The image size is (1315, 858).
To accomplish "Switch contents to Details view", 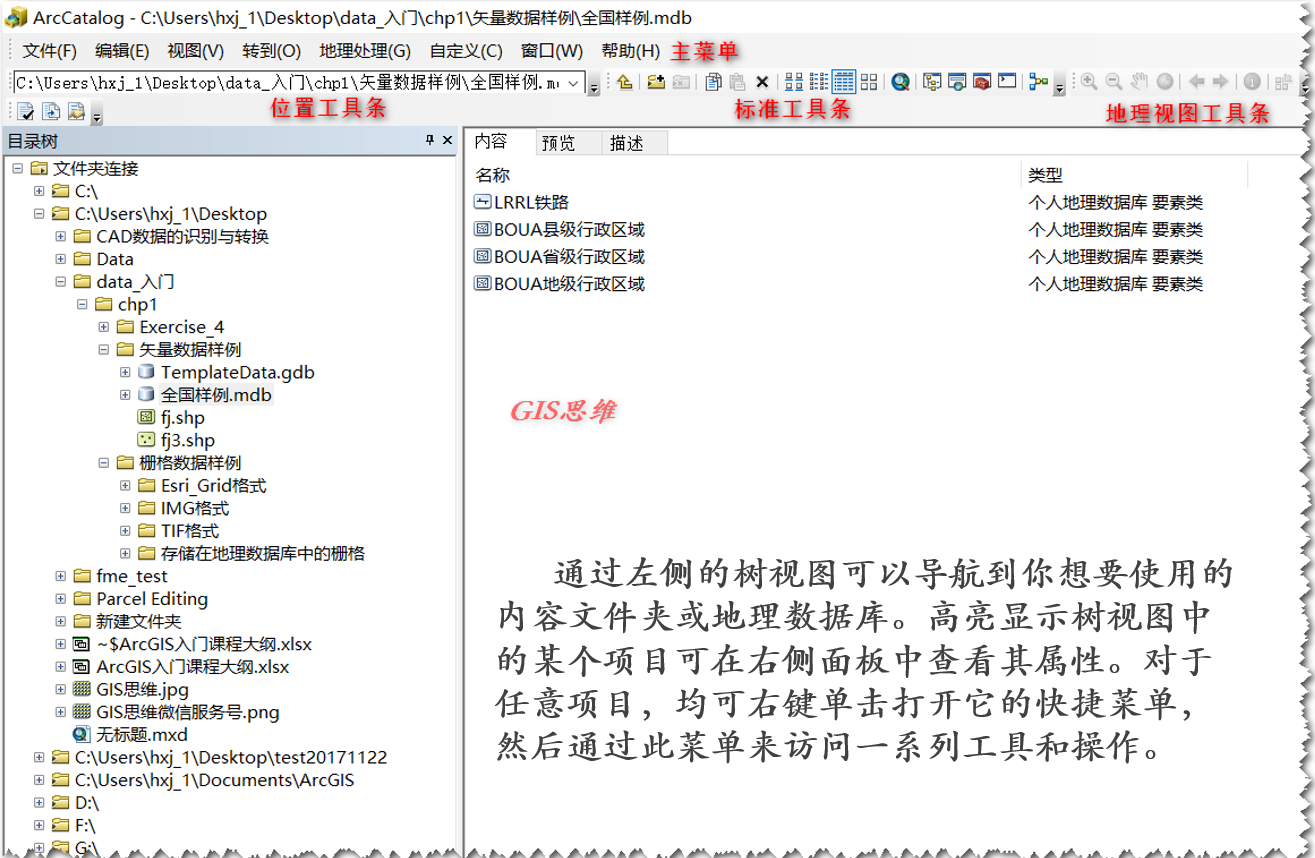I will point(844,82).
